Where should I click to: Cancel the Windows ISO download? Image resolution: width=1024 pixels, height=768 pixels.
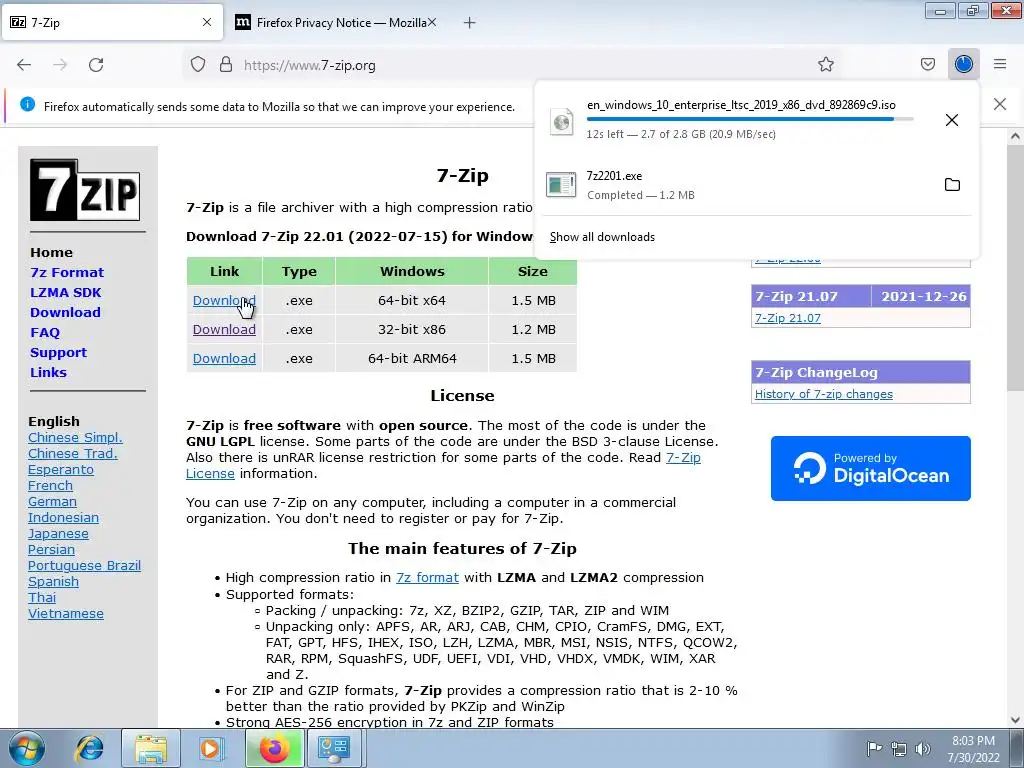coord(952,120)
